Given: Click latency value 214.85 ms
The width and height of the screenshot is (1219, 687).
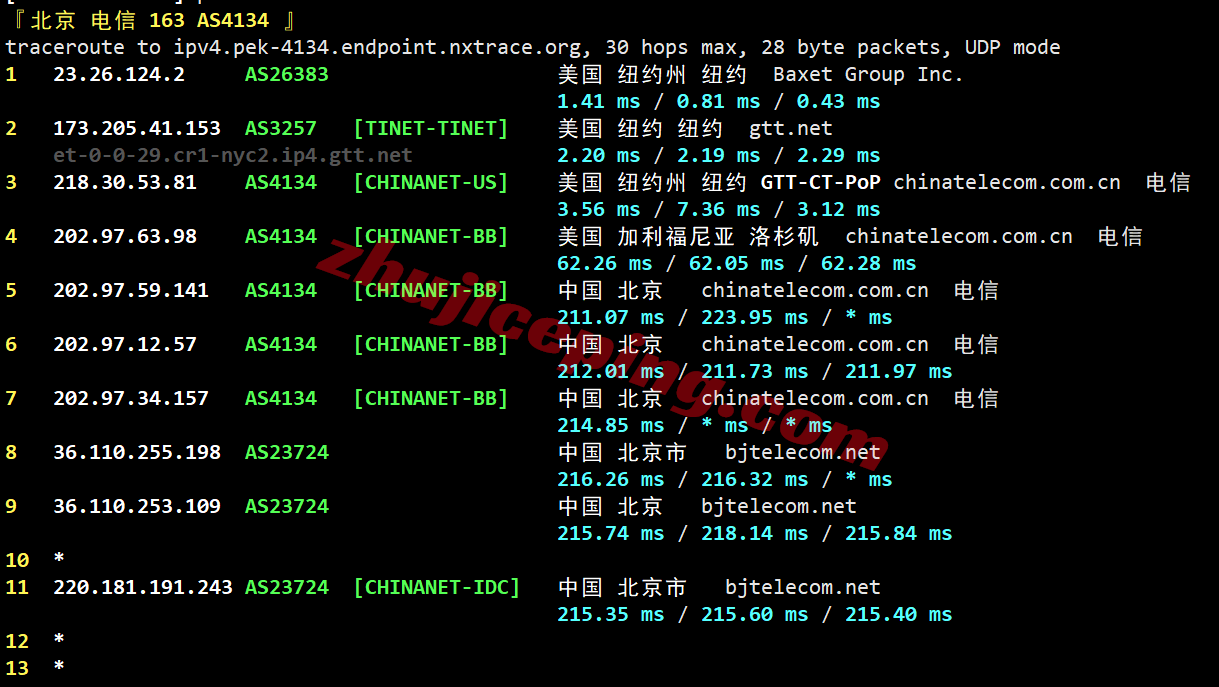Looking at the screenshot, I should point(611,425).
